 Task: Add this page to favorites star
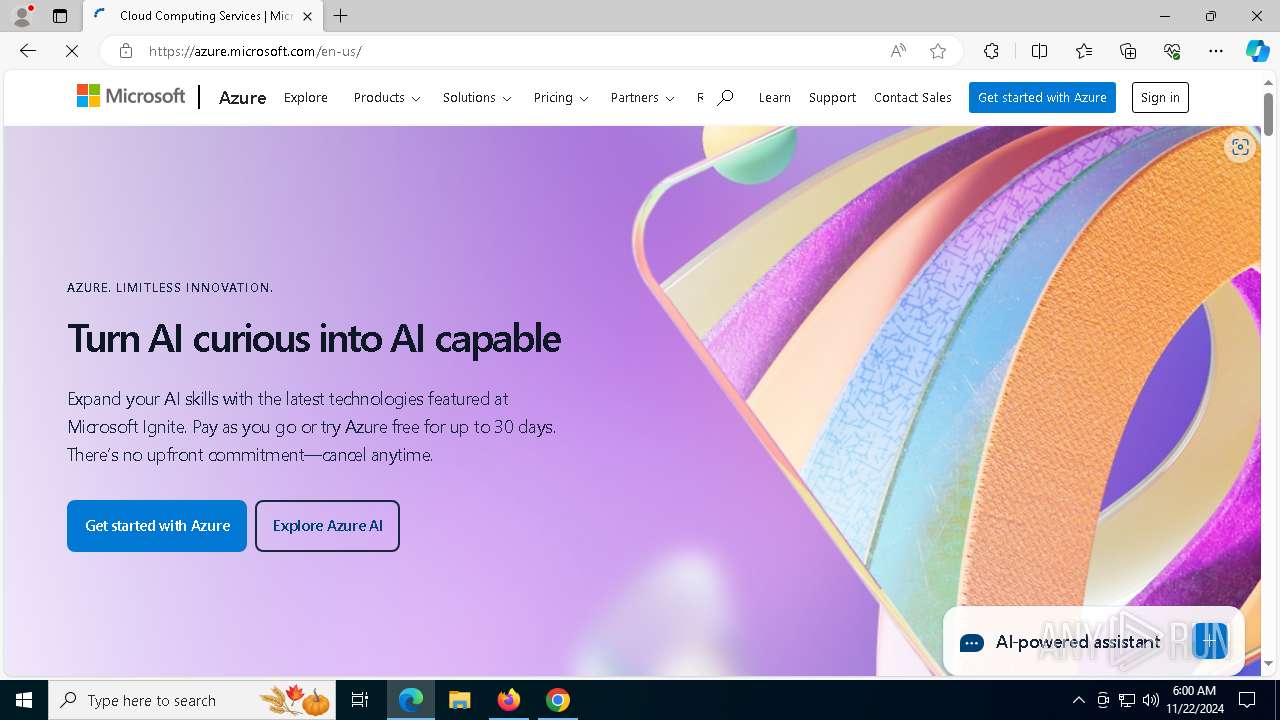938,51
